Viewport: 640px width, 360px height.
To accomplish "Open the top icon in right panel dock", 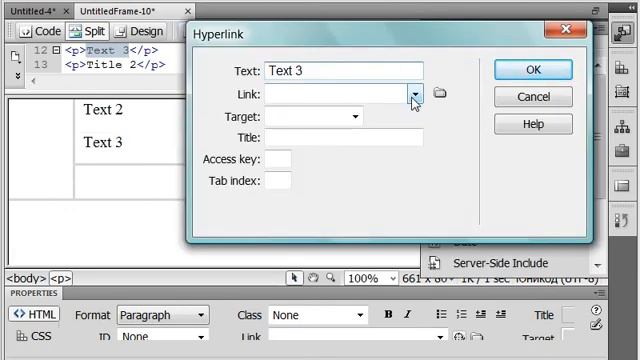I will tap(622, 33).
